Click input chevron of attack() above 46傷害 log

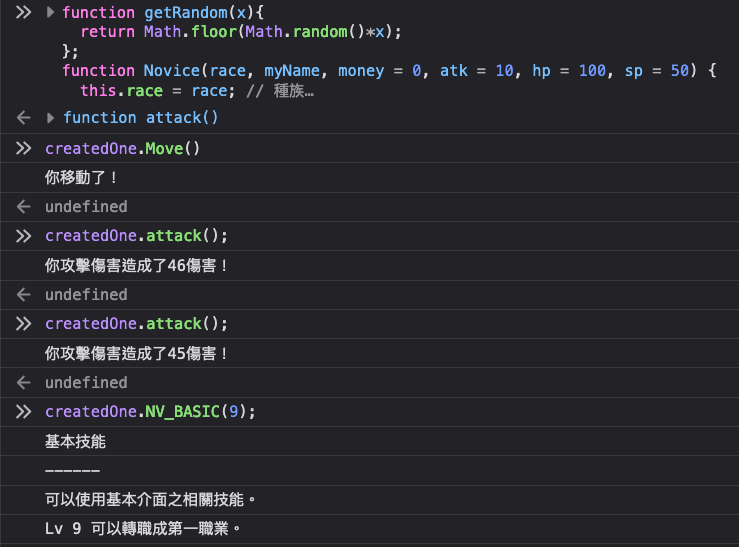[x=23, y=236]
